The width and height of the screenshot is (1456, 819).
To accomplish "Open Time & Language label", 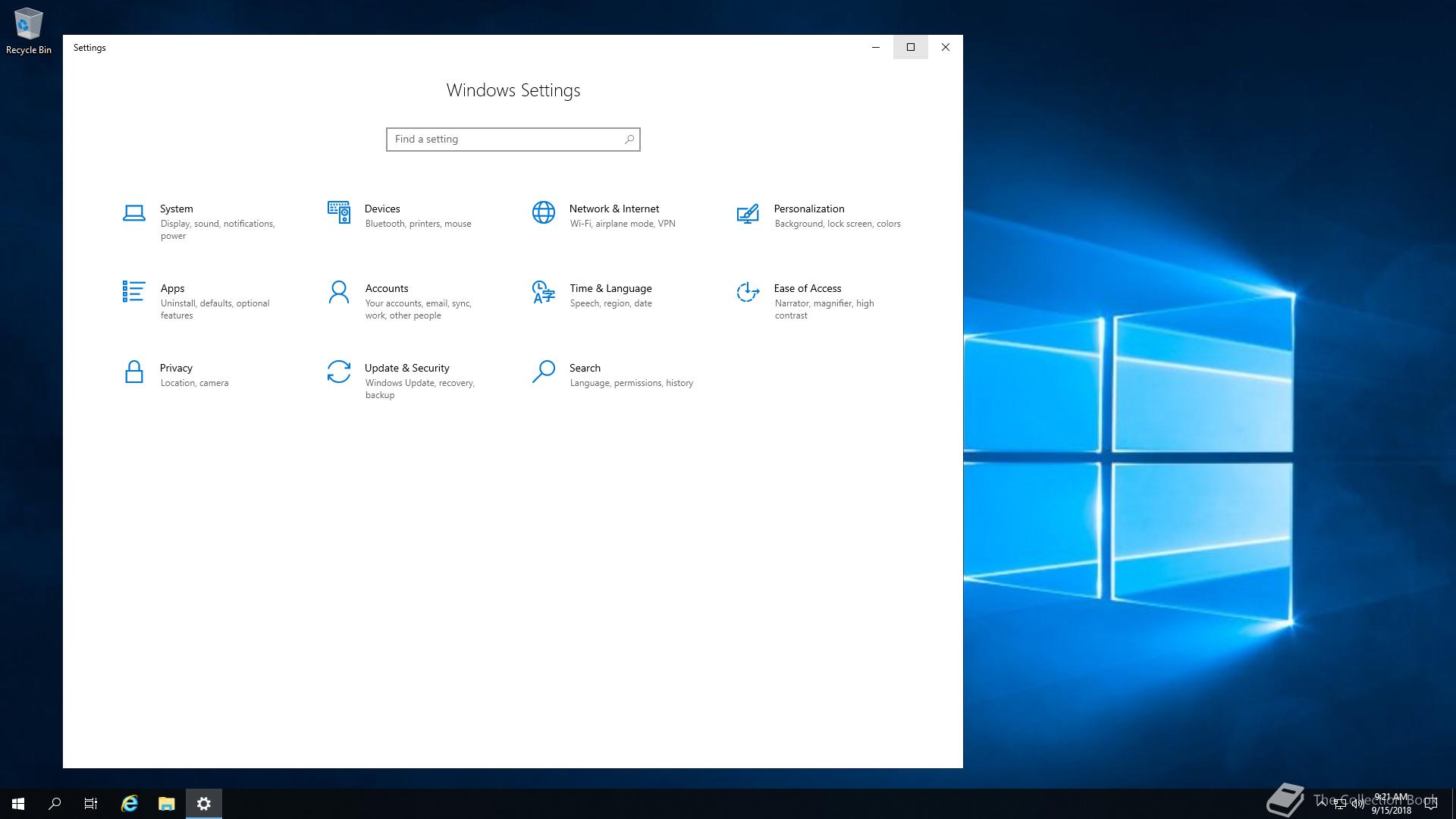I will coord(610,288).
